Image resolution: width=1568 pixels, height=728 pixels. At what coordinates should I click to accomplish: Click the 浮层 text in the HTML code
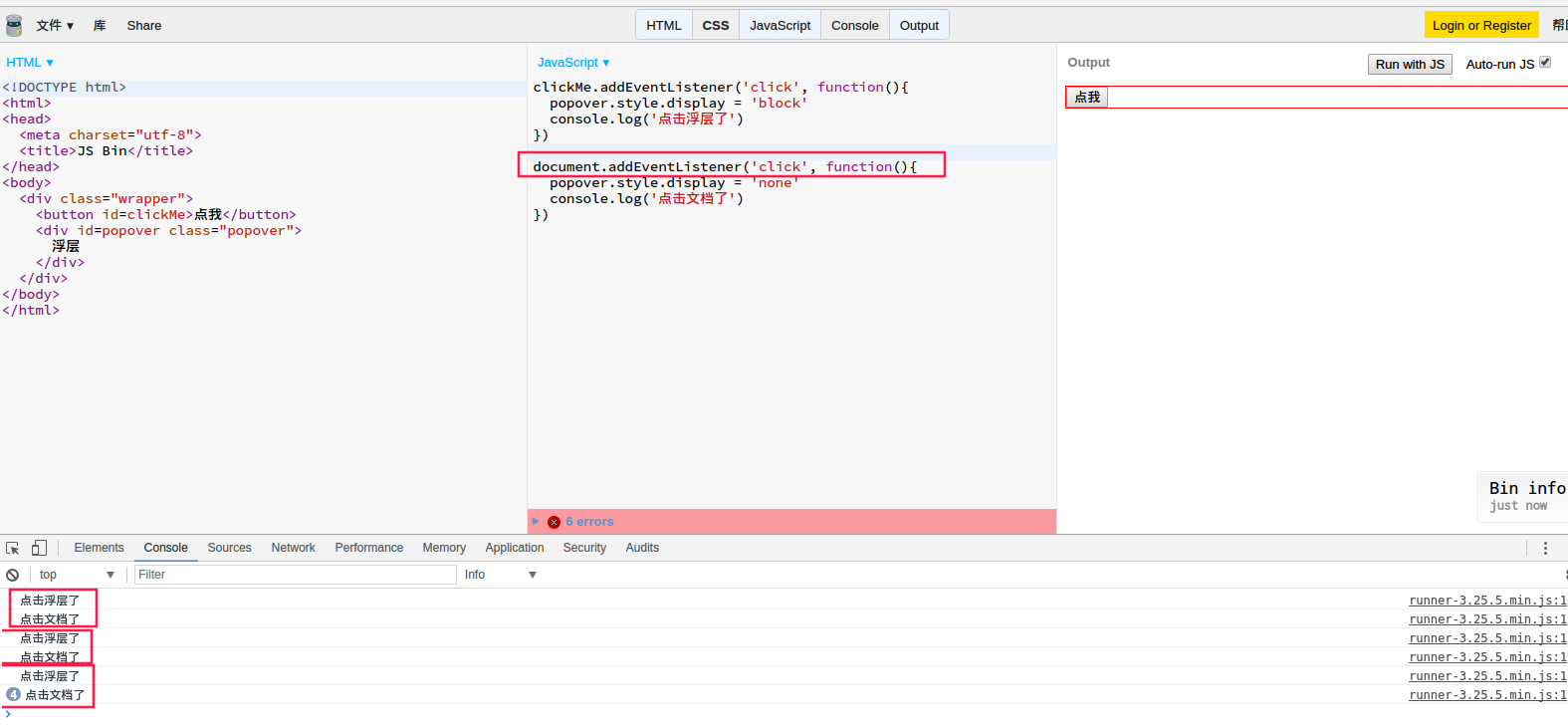(x=66, y=247)
